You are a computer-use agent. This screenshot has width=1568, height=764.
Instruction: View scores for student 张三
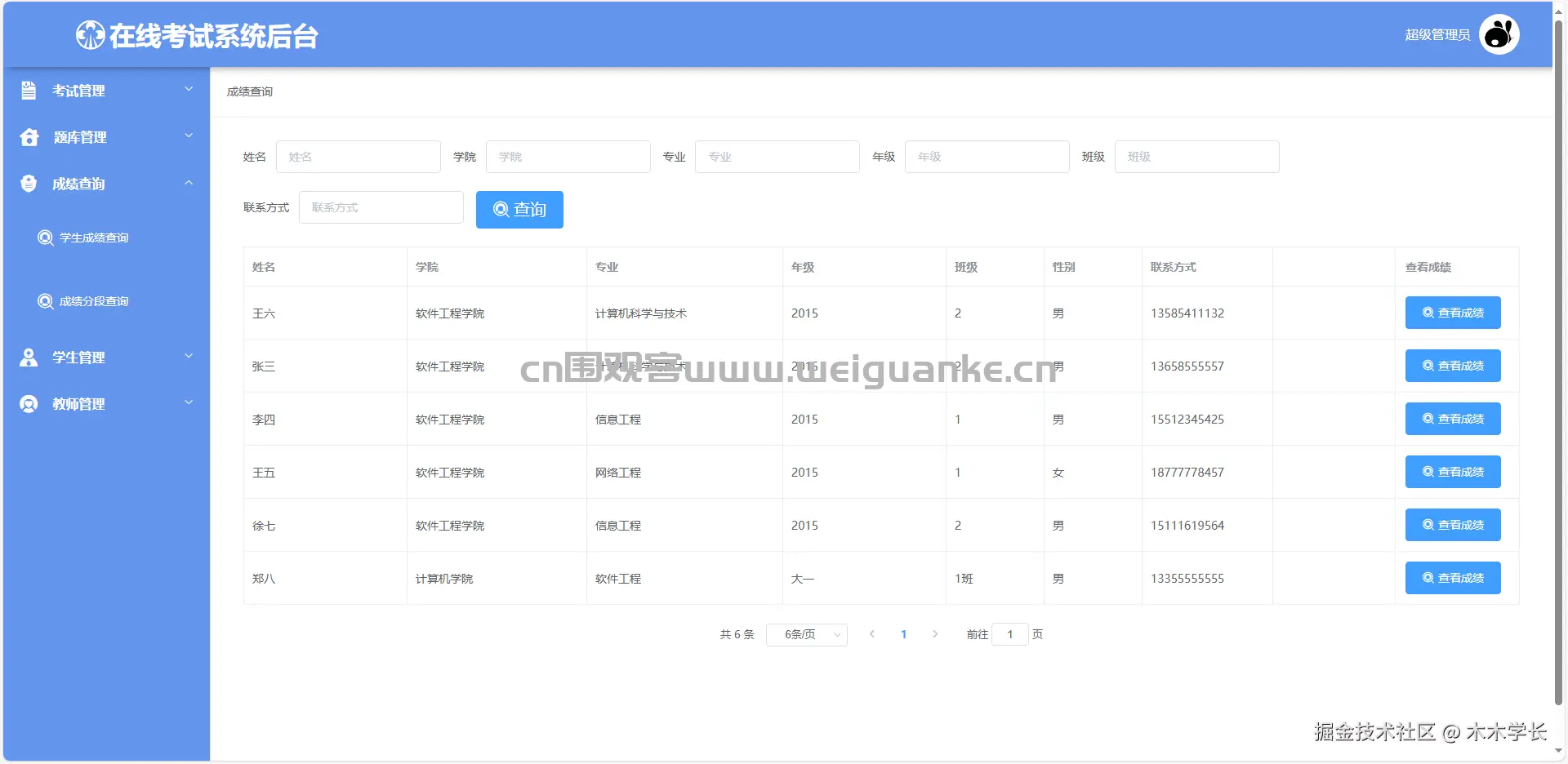(x=1453, y=366)
